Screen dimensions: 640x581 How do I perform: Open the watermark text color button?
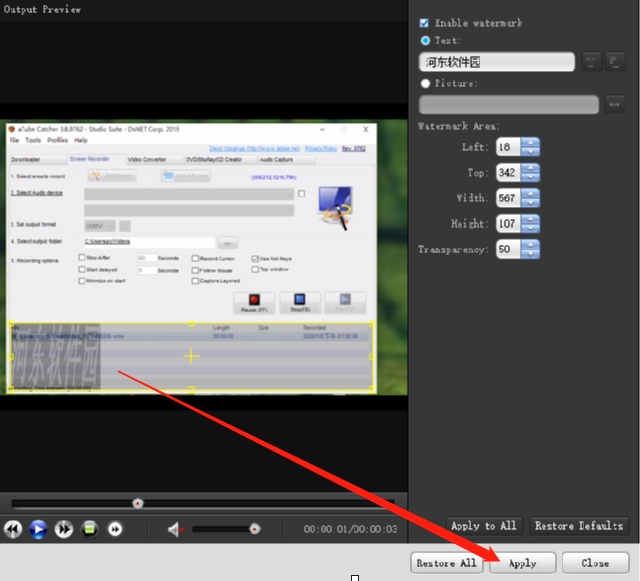[x=614, y=62]
